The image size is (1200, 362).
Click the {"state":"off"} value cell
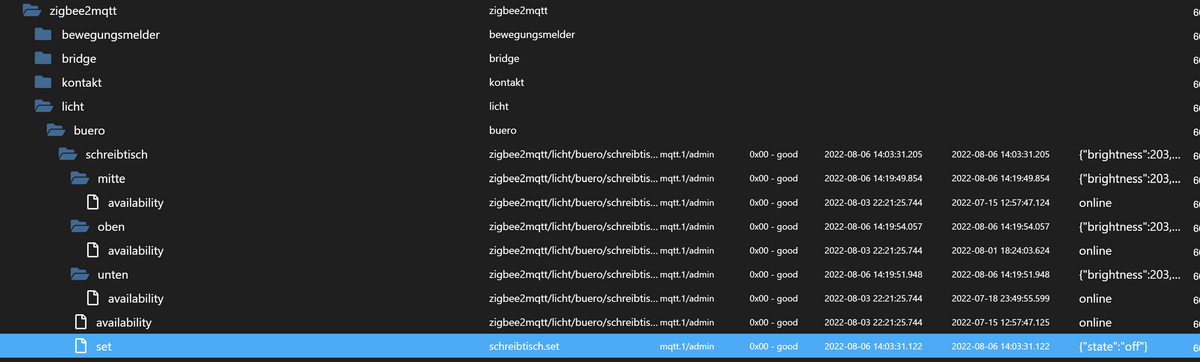click(1120, 347)
